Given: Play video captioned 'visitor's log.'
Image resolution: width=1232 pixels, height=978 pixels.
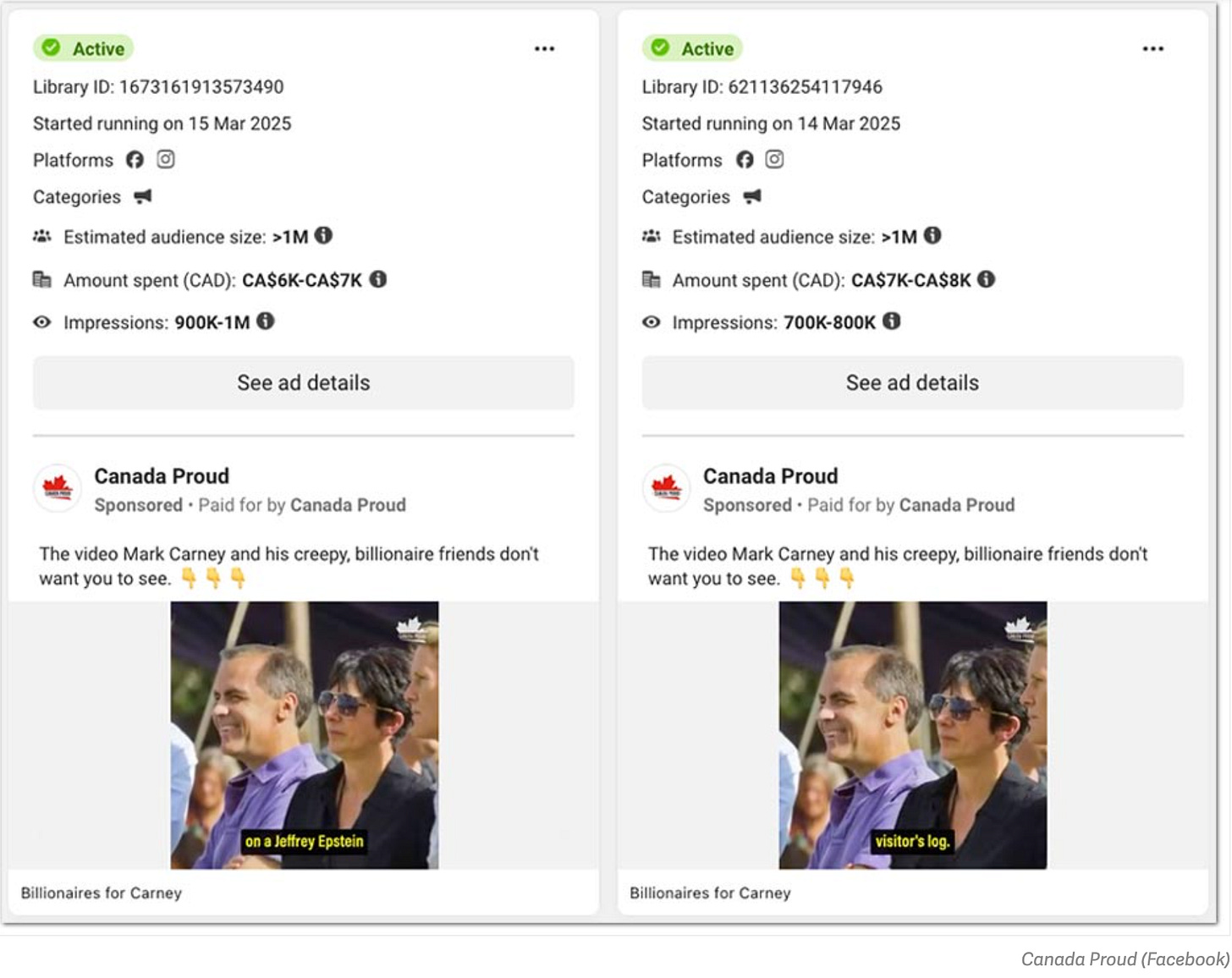Looking at the screenshot, I should pos(913,735).
